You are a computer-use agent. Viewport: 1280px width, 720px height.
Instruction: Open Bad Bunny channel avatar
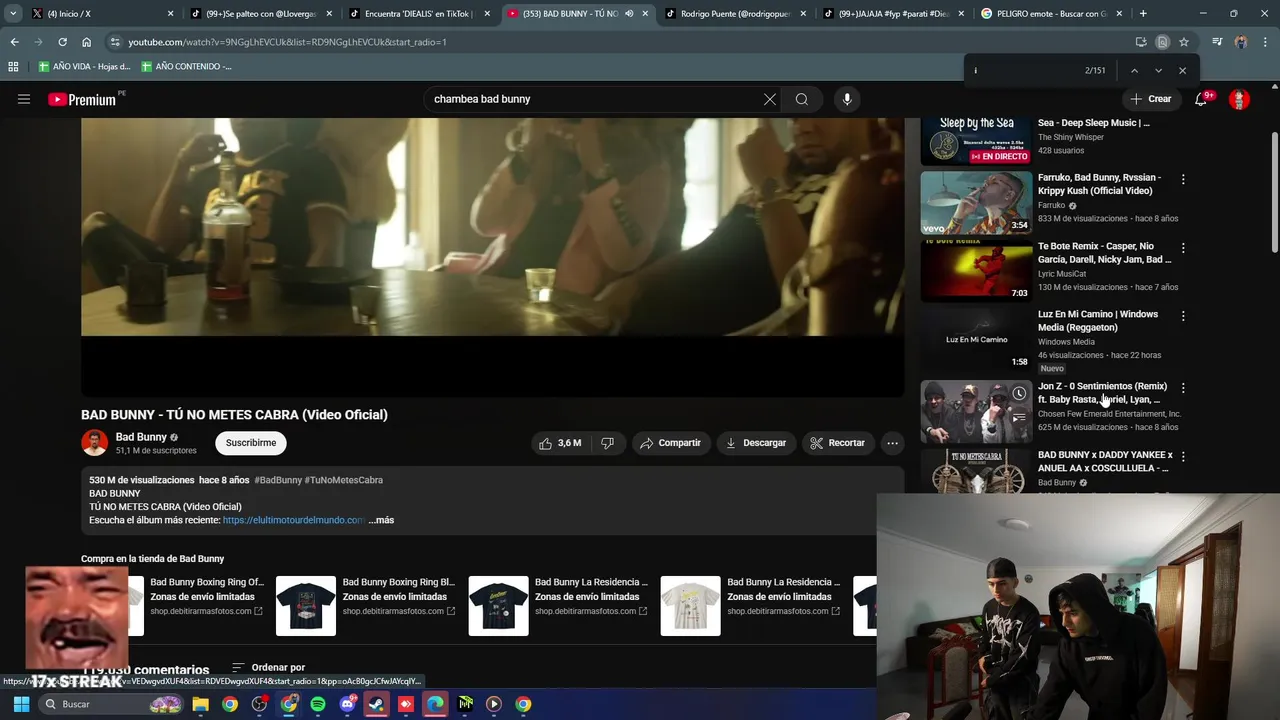coord(95,443)
